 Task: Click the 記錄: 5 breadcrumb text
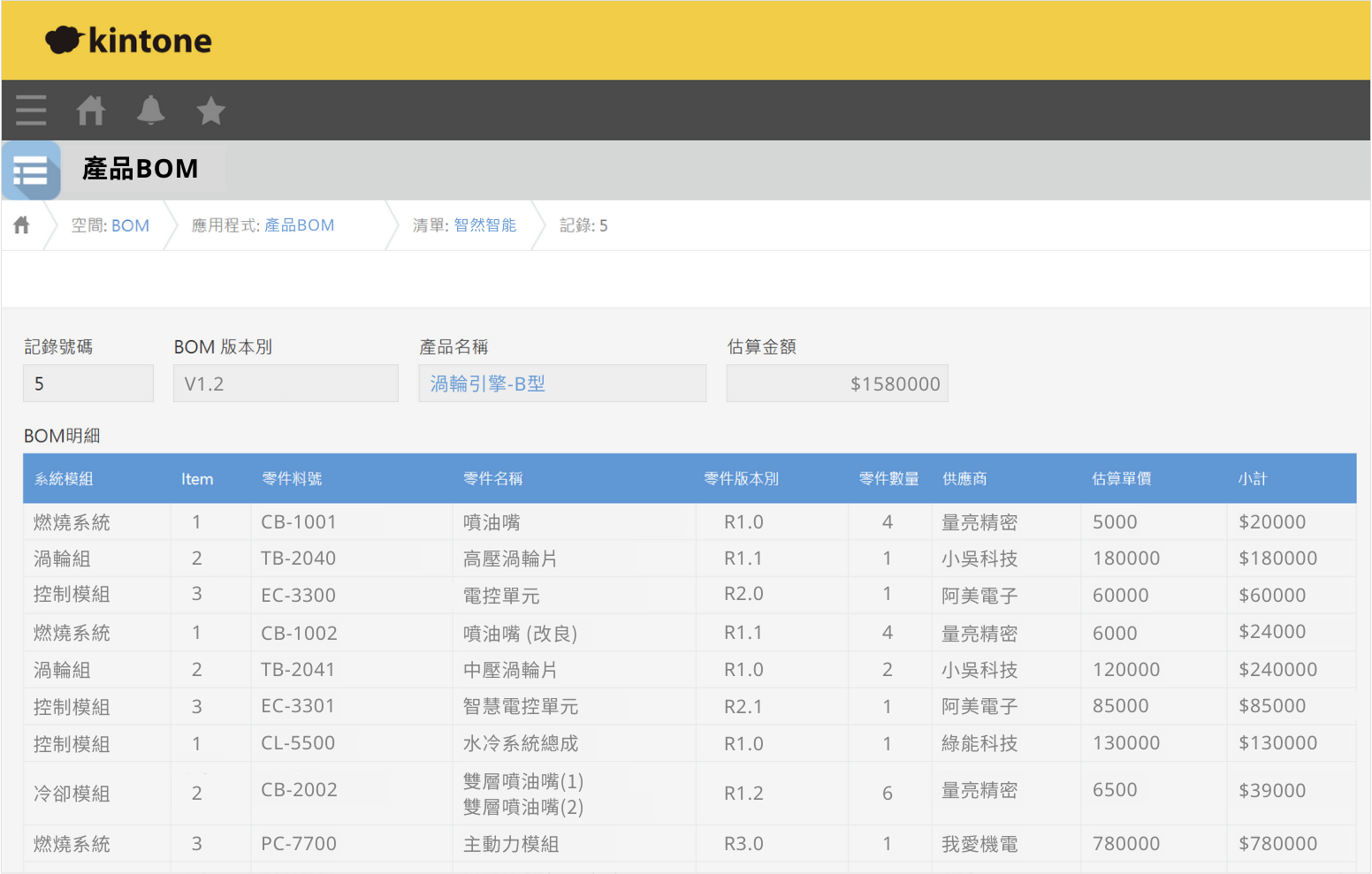click(583, 225)
